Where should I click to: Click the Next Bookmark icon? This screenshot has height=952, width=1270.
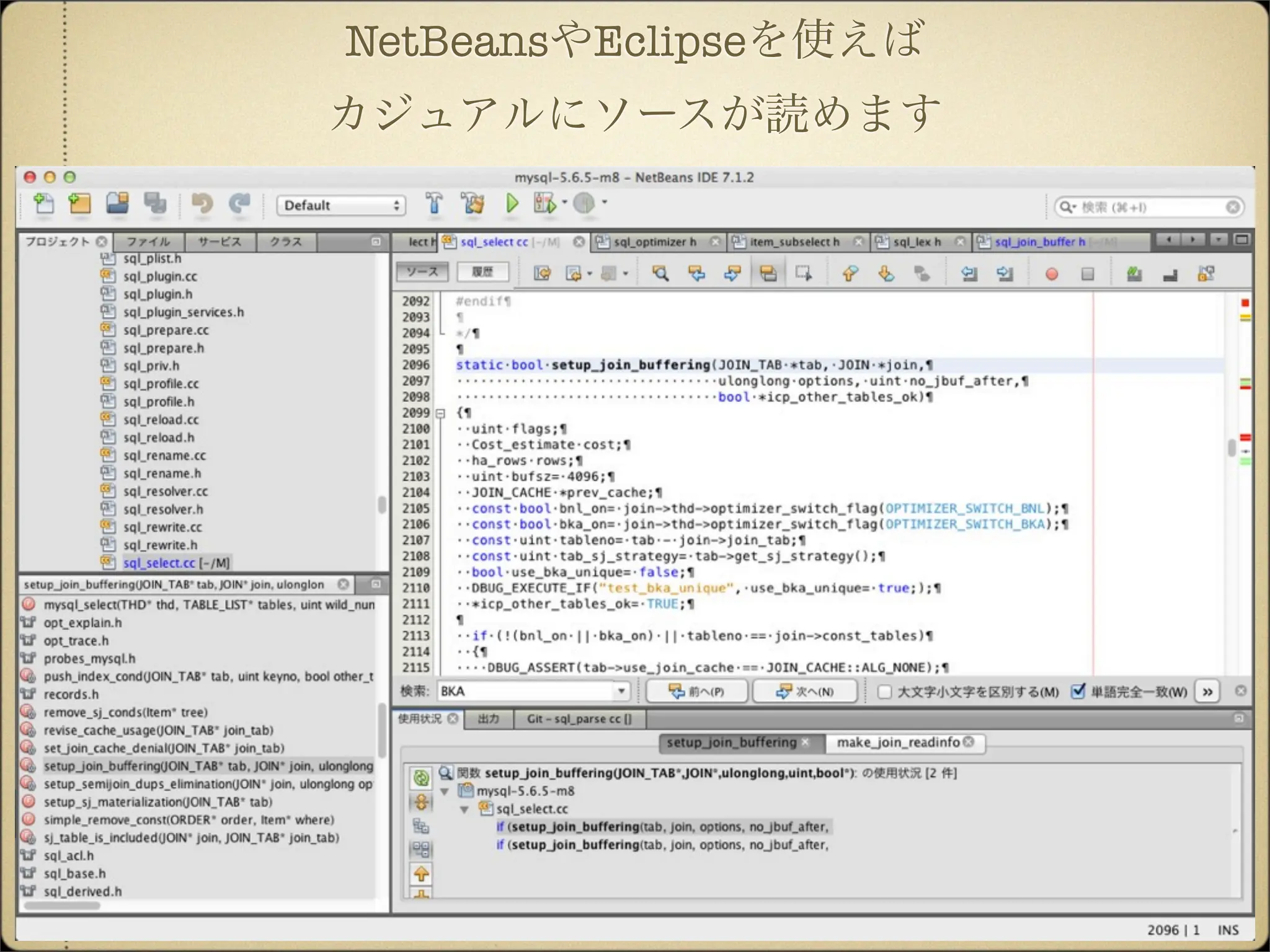[886, 273]
